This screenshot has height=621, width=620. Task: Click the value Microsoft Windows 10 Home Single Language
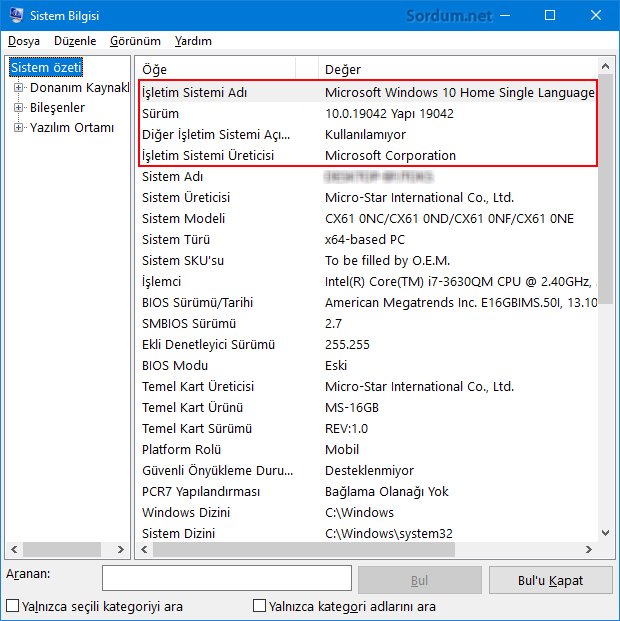coord(460,93)
